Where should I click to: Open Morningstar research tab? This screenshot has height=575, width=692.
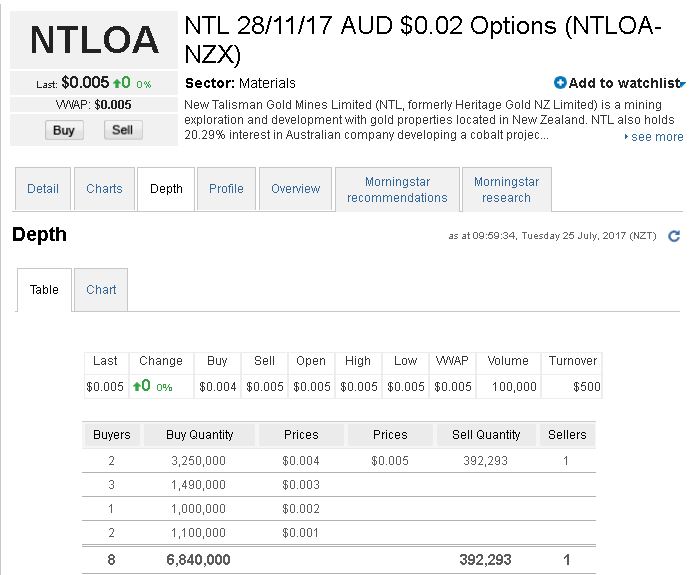(x=506, y=190)
